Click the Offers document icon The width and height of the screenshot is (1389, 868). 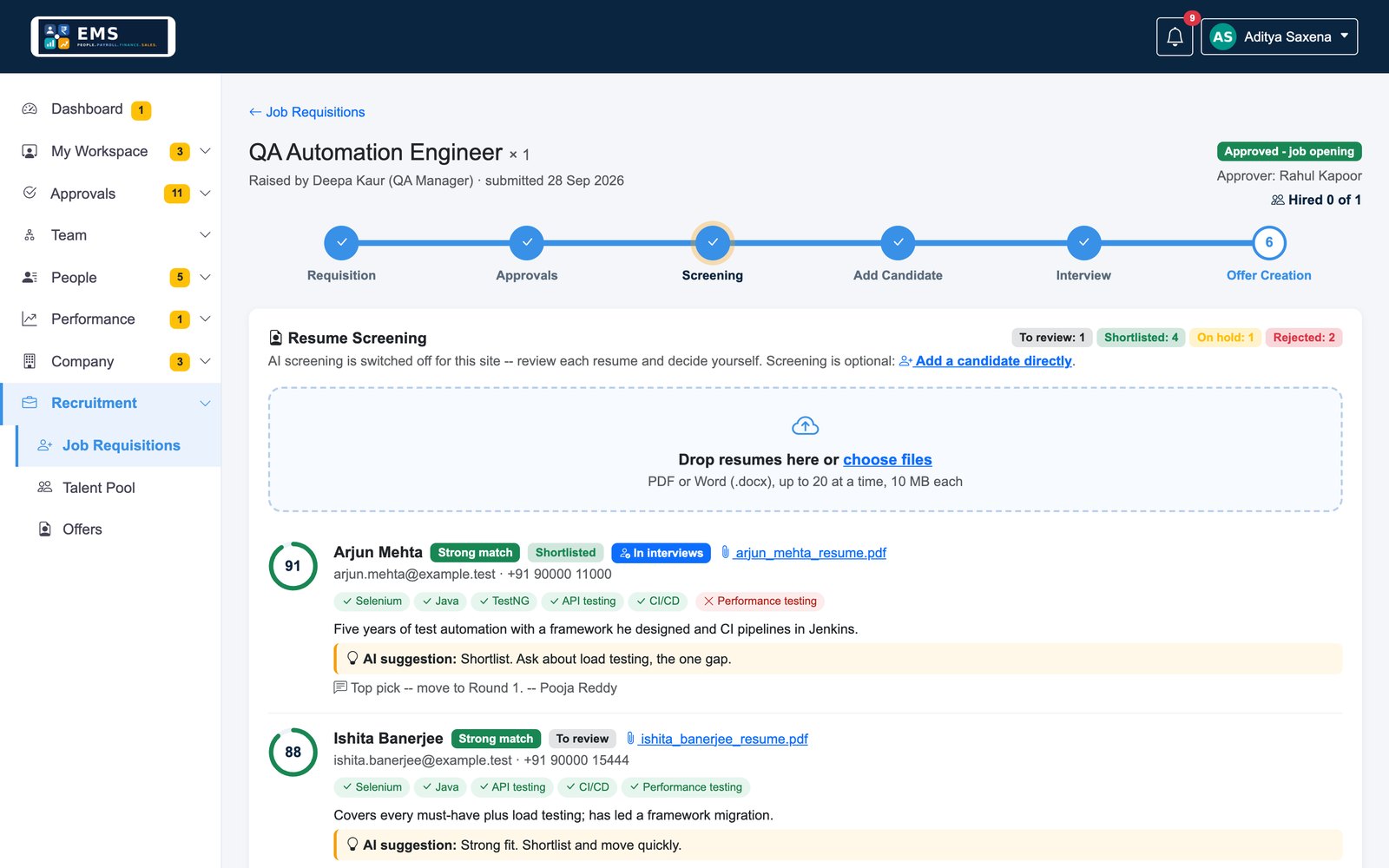[x=45, y=529]
